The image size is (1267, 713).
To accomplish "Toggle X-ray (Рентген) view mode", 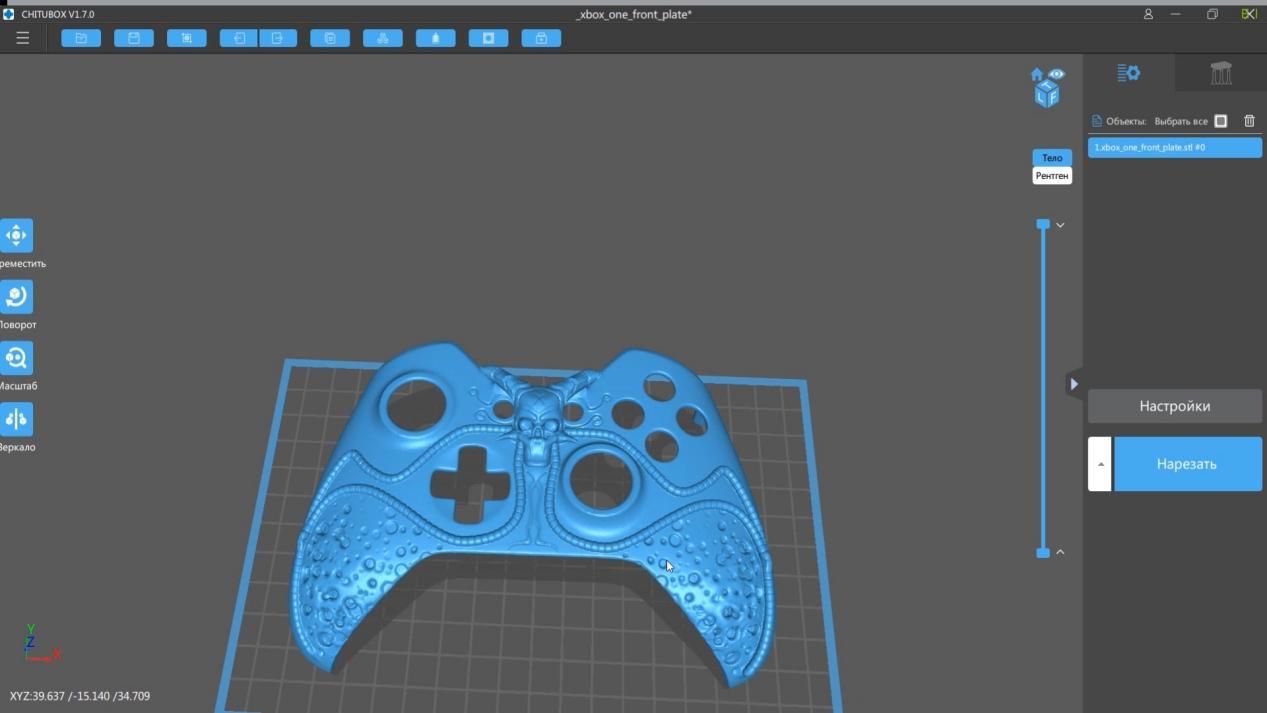I will click(x=1052, y=176).
